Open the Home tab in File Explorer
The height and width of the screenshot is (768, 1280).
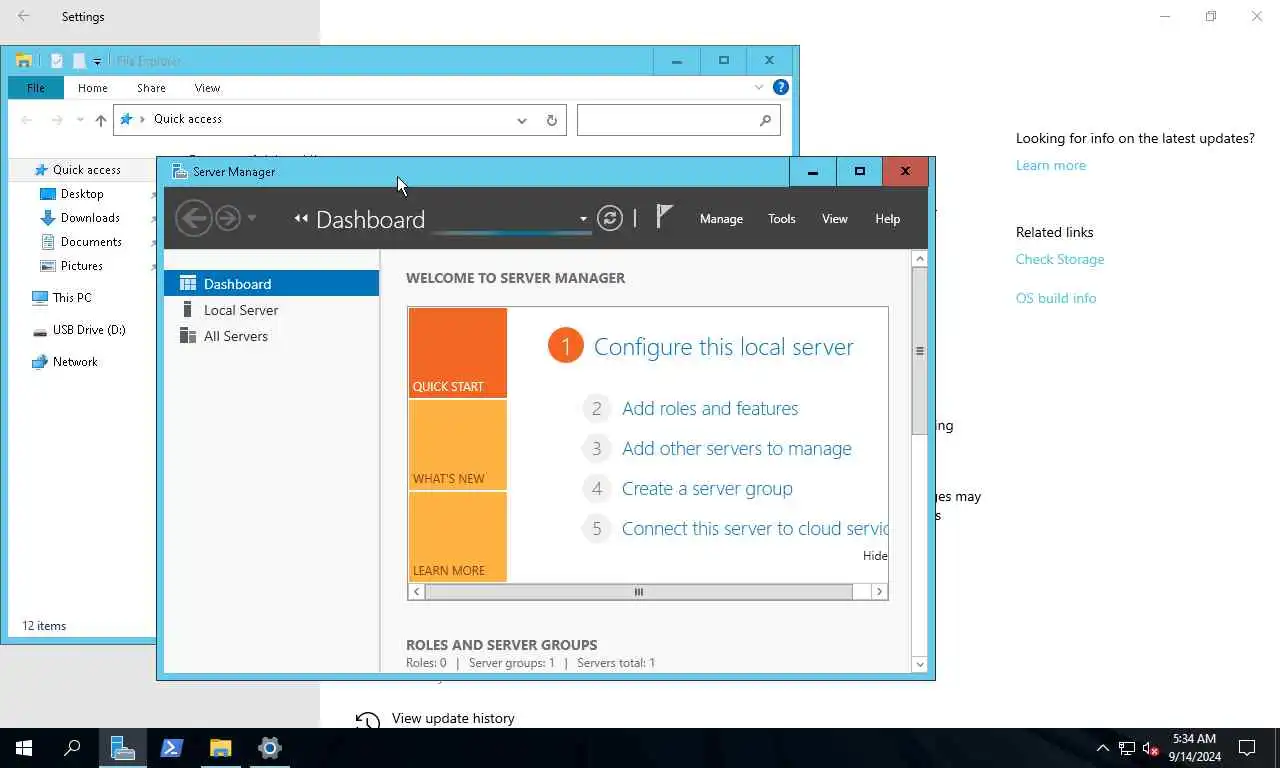click(x=93, y=88)
